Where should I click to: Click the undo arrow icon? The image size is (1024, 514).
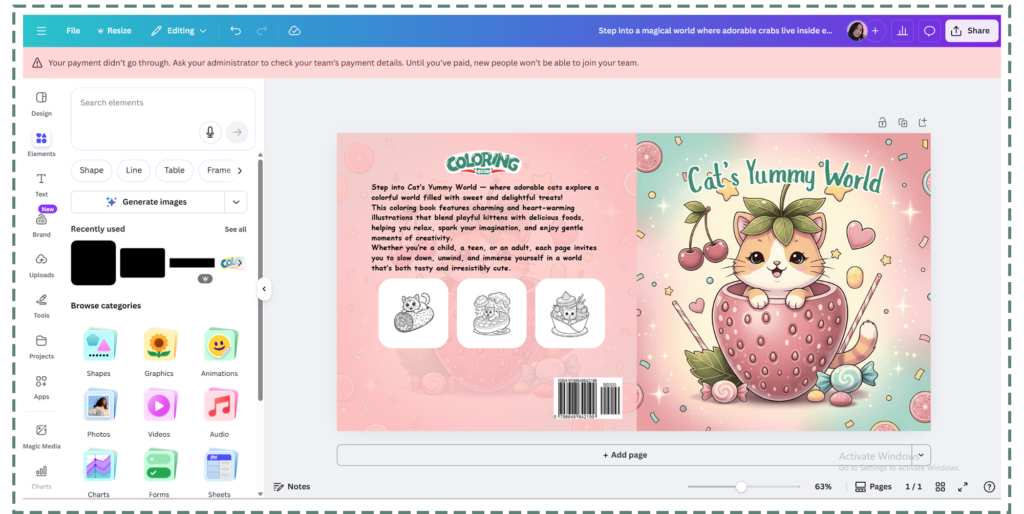click(x=235, y=31)
